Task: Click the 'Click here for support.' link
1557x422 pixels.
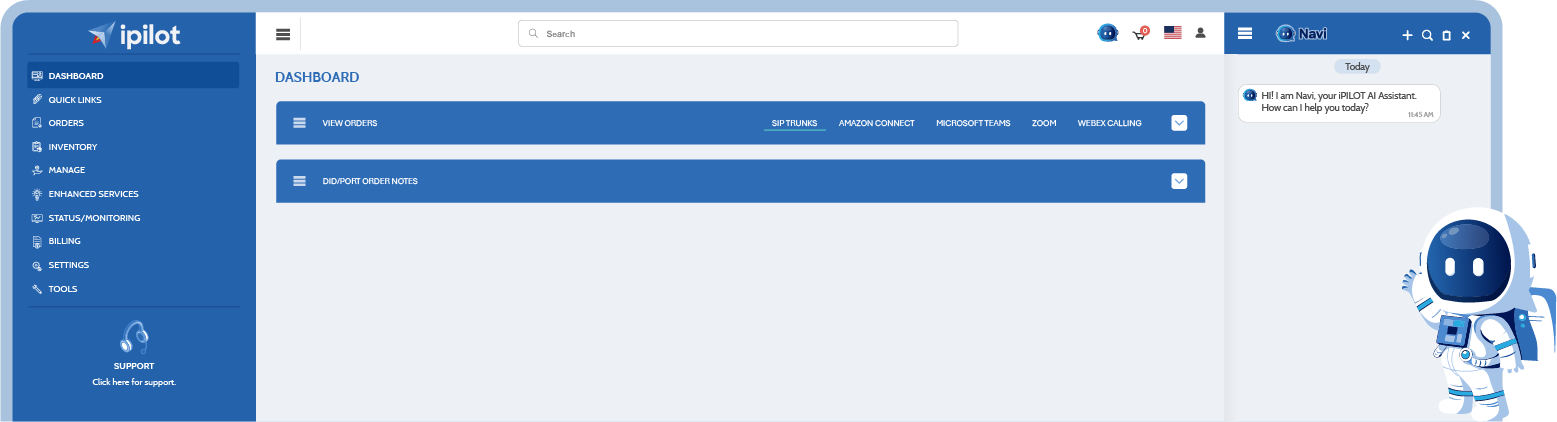Action: 134,382
